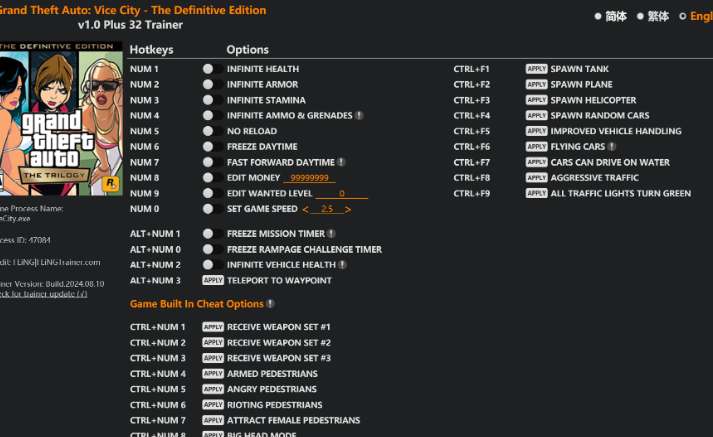Image resolution: width=713 pixels, height=437 pixels.
Task: Click info icon beside Infinite Vehicle Health
Action: [x=342, y=265]
